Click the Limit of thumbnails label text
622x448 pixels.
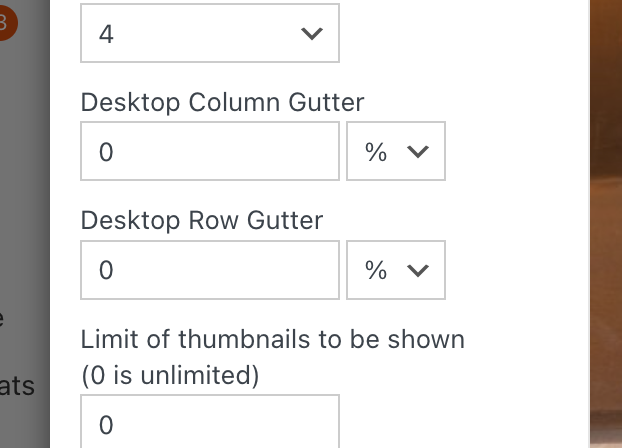point(272,339)
